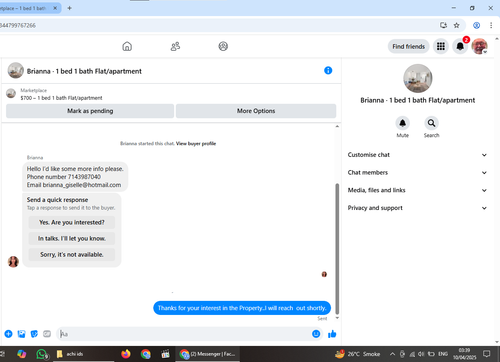
Task: Go to the Facebook Home icon
Action: click(x=127, y=46)
